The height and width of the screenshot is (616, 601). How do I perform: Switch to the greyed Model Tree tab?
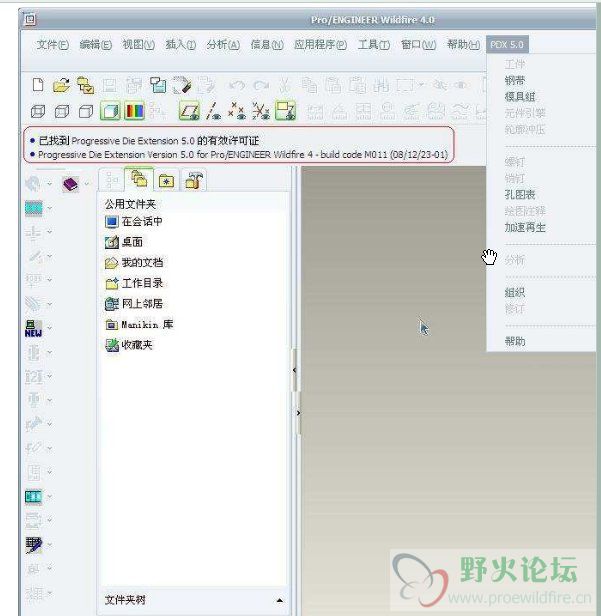[x=112, y=181]
